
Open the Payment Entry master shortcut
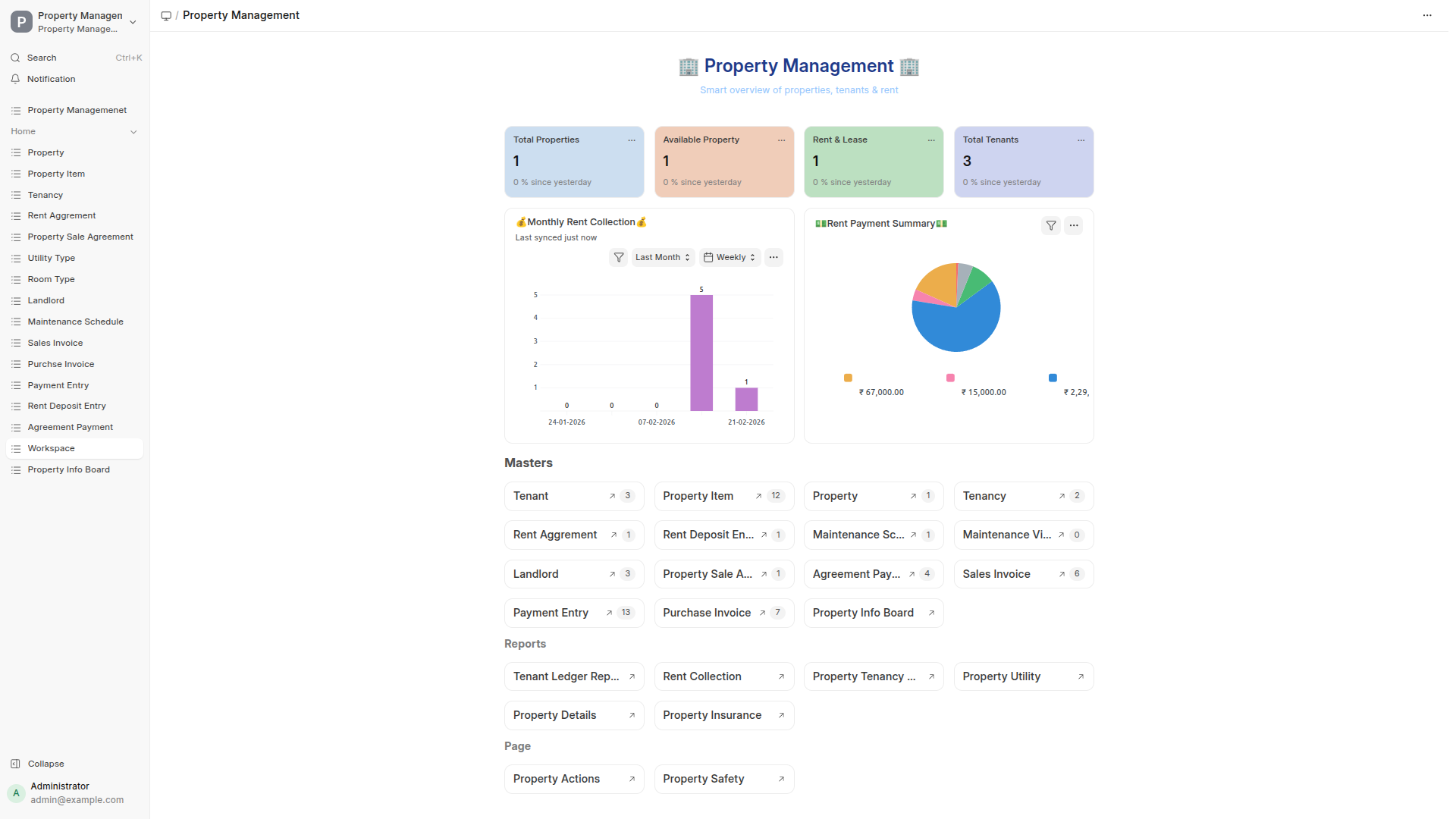tap(574, 613)
